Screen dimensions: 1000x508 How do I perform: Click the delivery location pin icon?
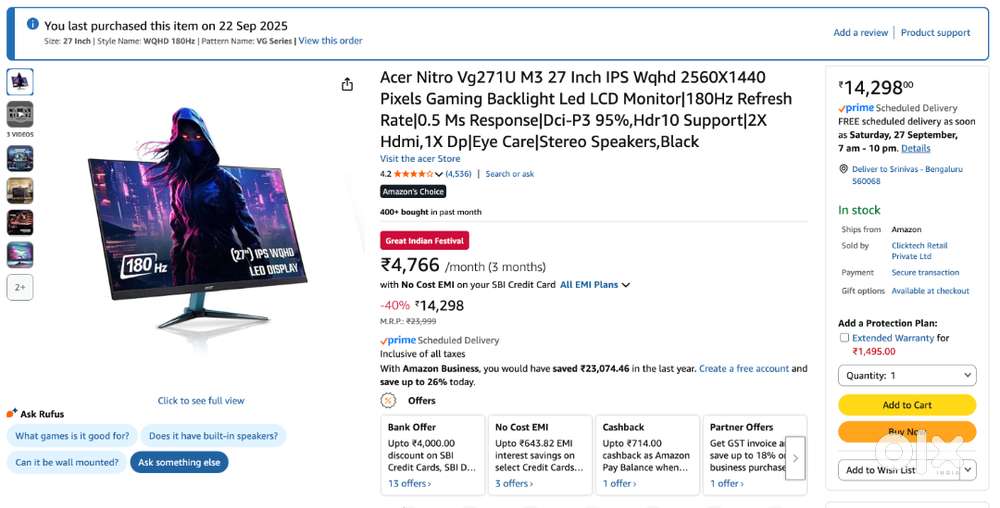pyautogui.click(x=844, y=170)
